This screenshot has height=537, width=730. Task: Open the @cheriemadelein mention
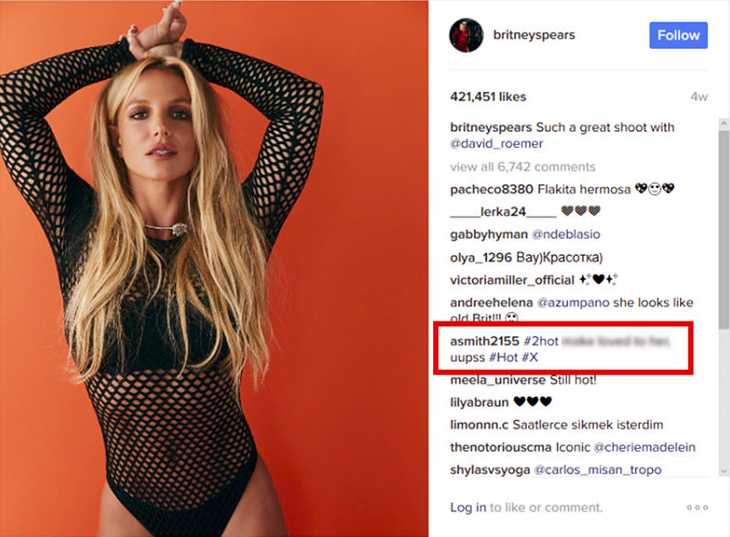pyautogui.click(x=645, y=447)
